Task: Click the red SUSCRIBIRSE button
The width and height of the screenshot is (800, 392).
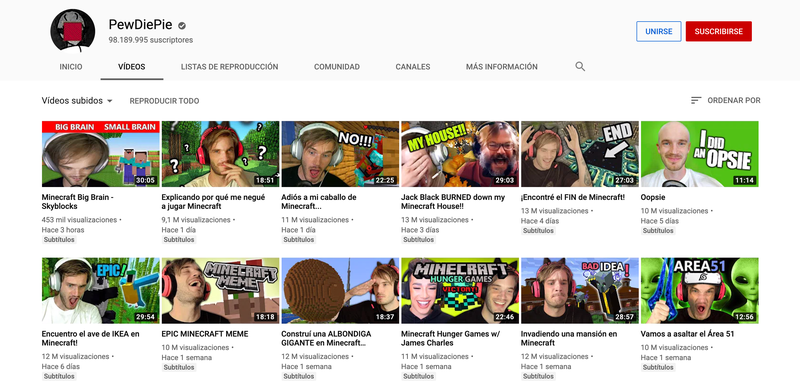Action: pos(718,31)
